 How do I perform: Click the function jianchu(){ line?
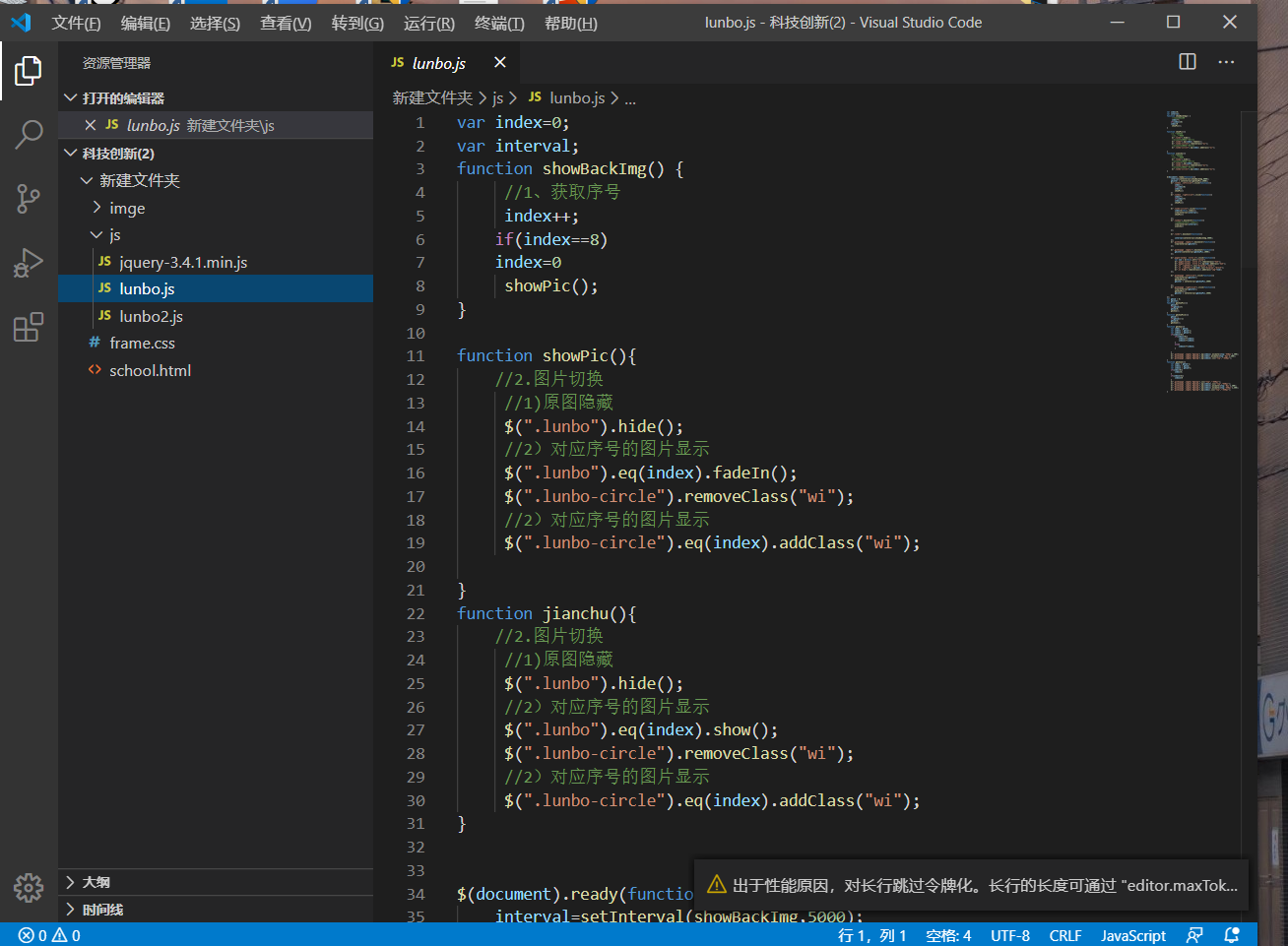click(547, 613)
